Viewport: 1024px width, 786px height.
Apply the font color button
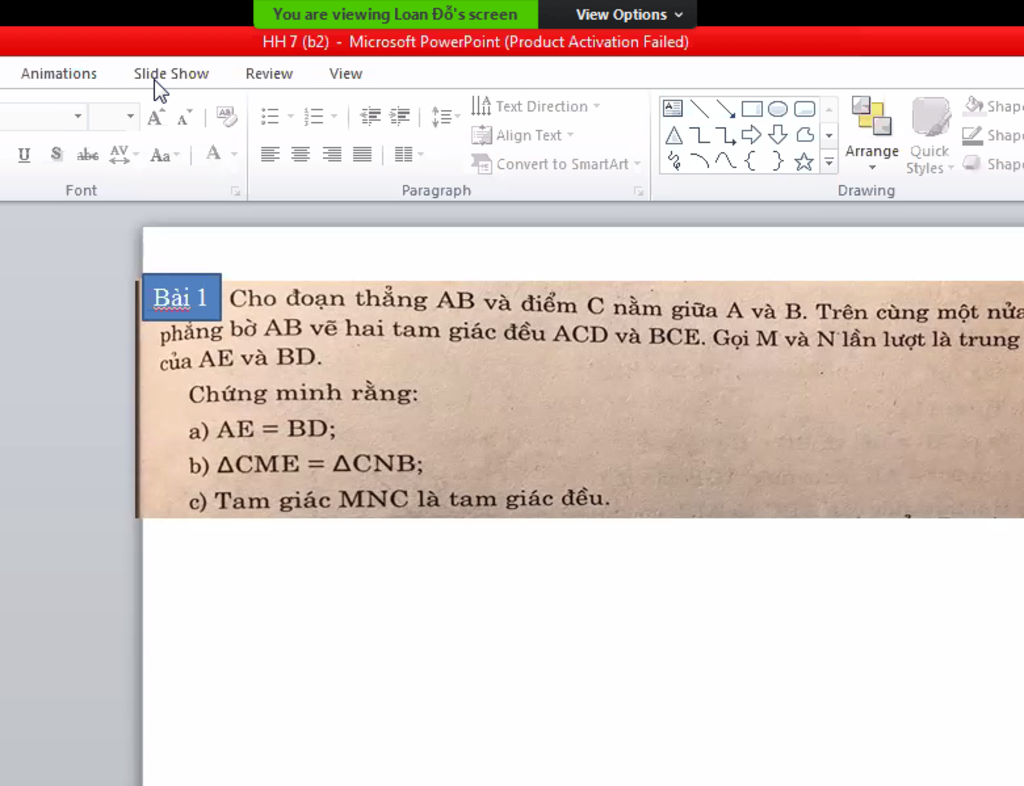coord(214,153)
